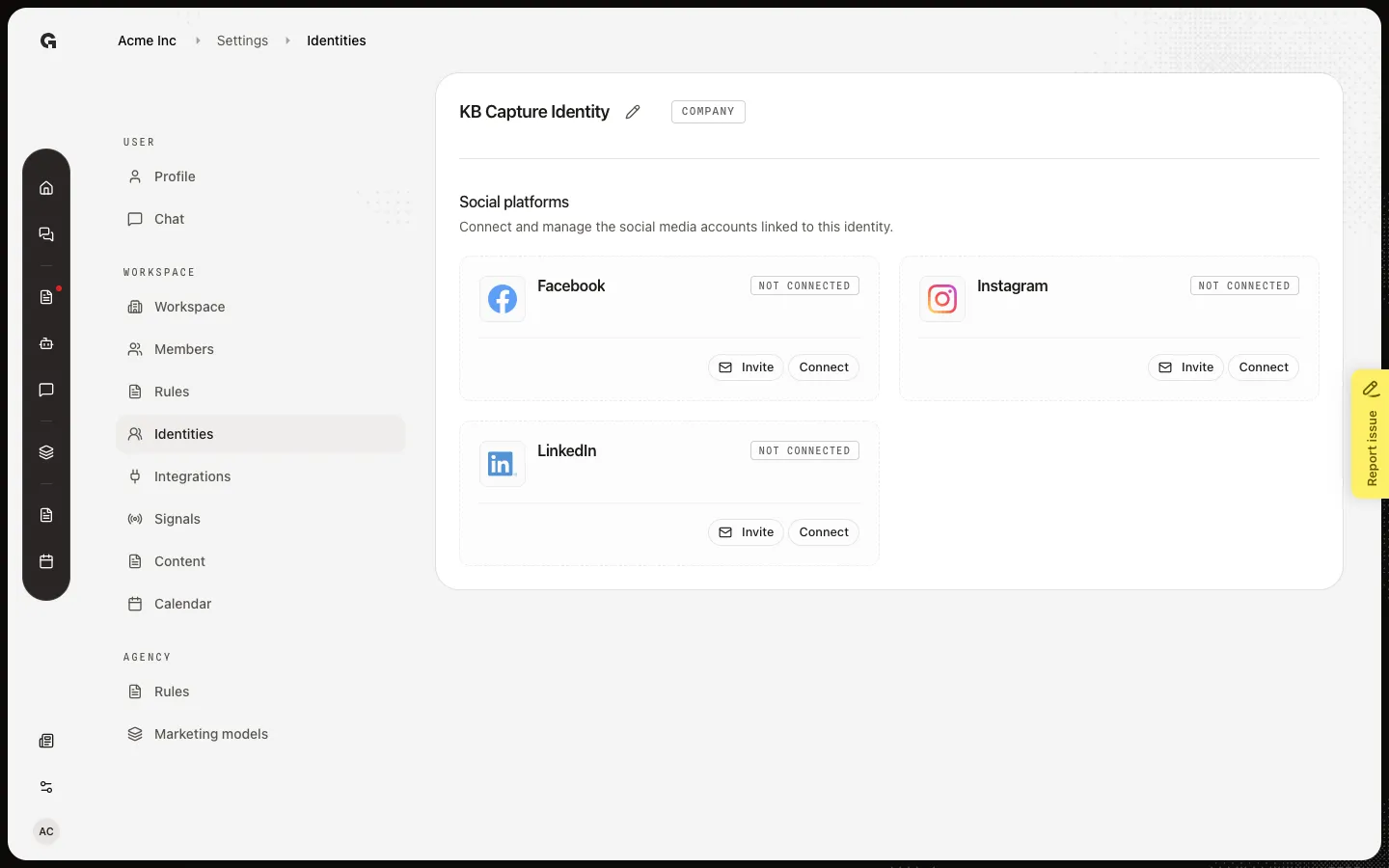Click the LinkedIn platform name
The height and width of the screenshot is (868, 1389).
coord(566,450)
